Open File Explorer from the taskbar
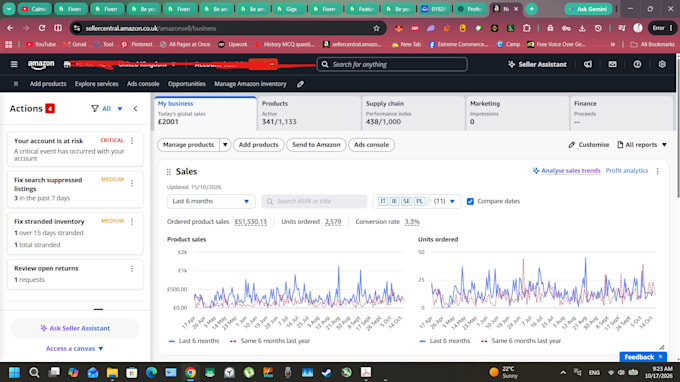The image size is (680, 382). [x=112, y=372]
